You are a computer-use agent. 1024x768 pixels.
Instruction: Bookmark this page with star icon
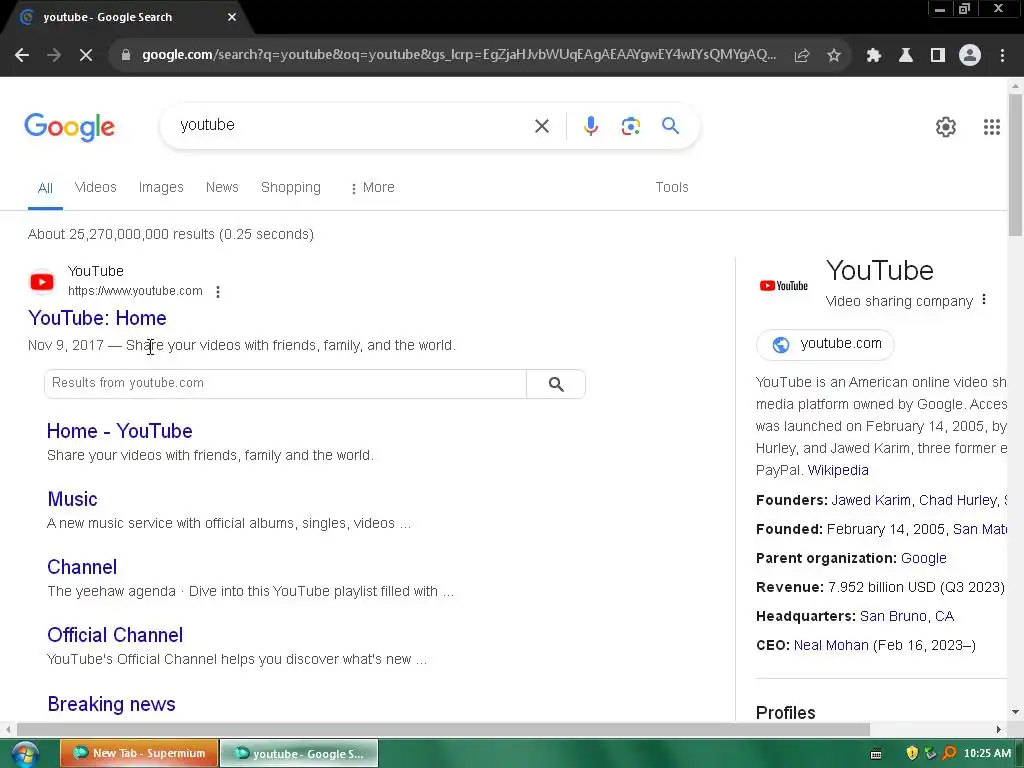click(834, 56)
